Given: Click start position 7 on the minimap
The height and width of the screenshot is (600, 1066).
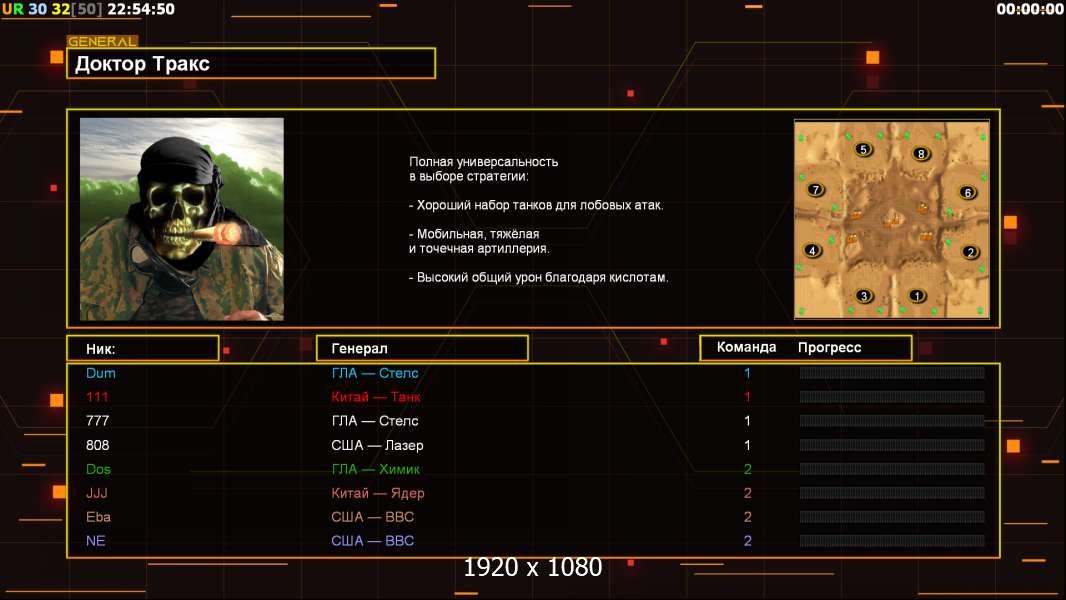Looking at the screenshot, I should click(x=816, y=189).
